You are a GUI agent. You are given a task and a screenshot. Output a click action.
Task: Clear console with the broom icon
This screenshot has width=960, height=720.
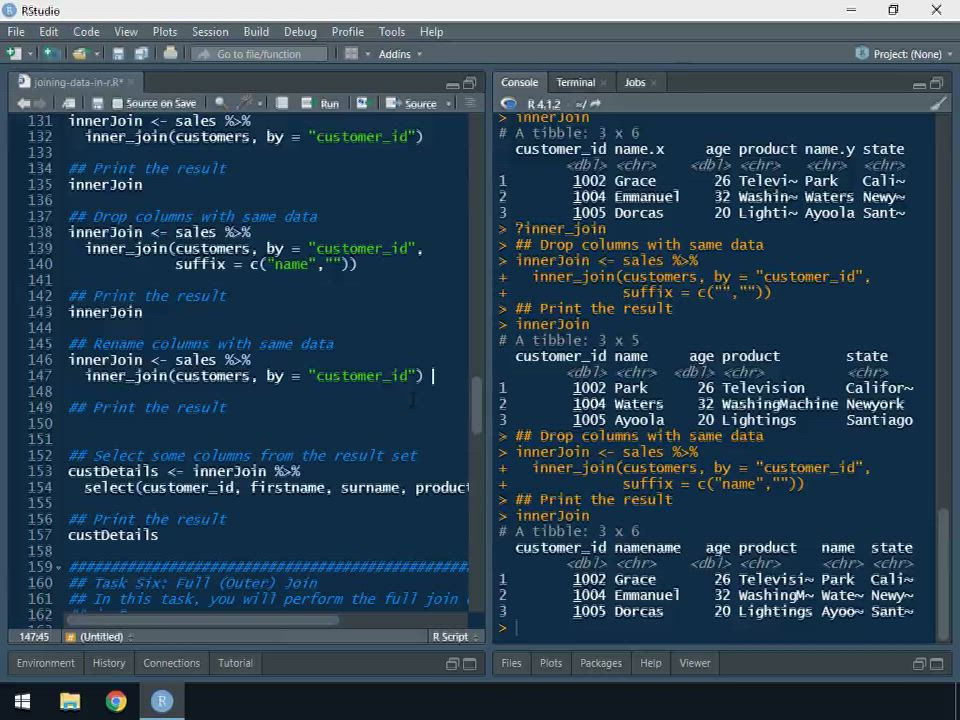(938, 103)
